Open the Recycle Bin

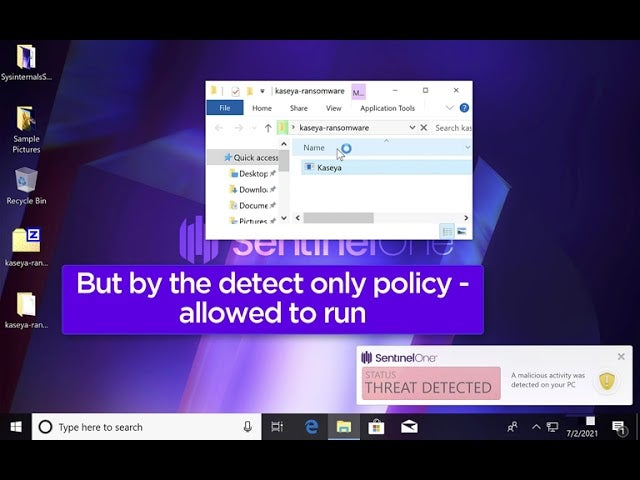click(x=26, y=182)
